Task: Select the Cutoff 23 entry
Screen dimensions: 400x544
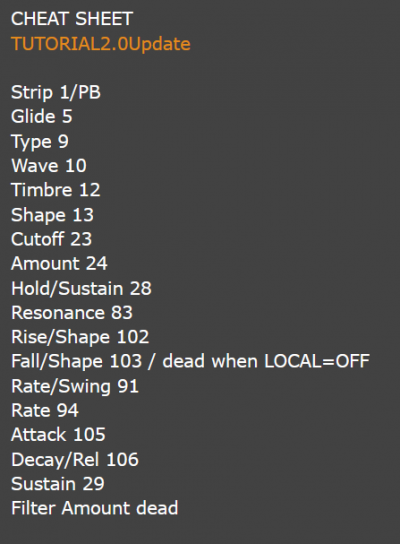Action: point(51,239)
